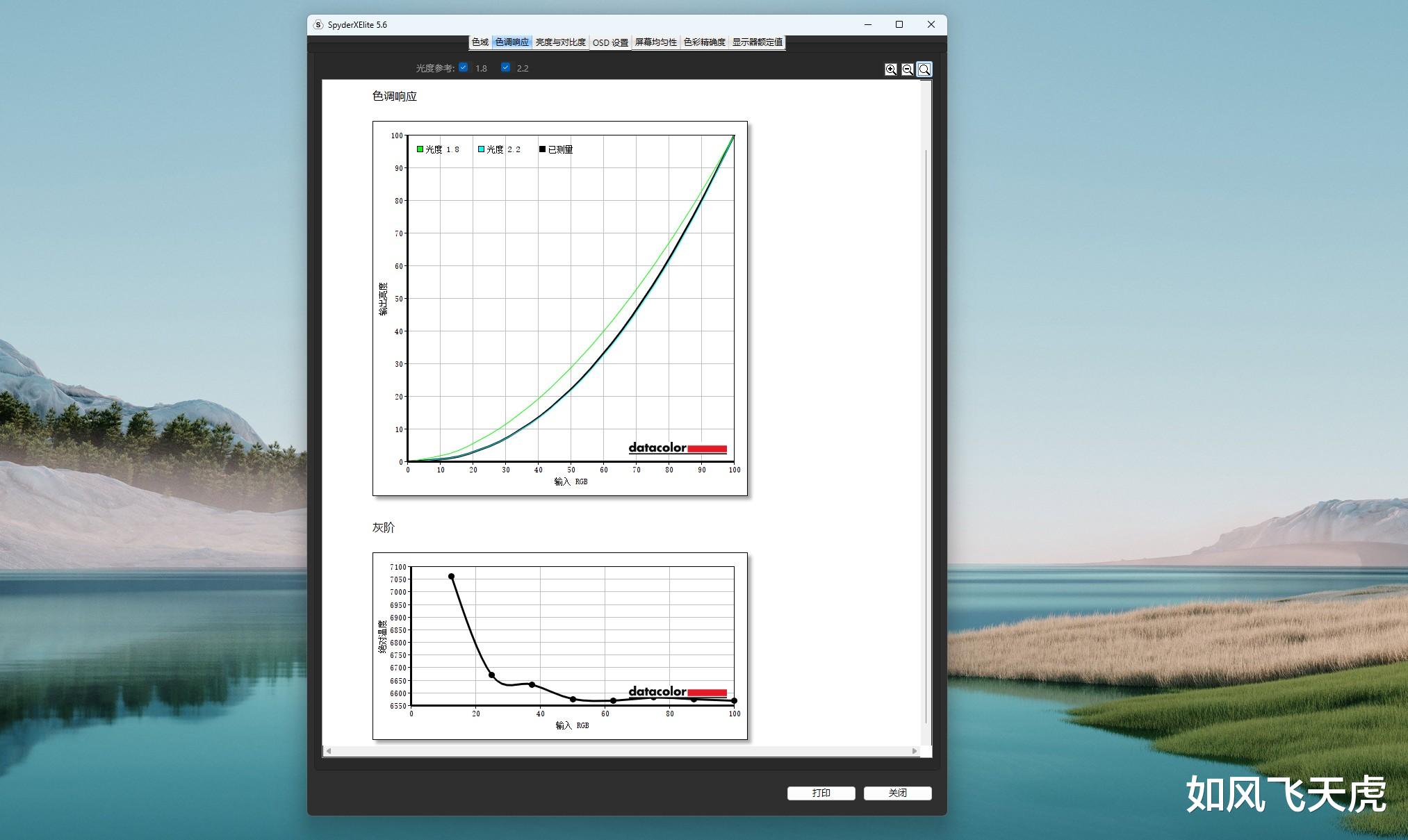
Task: Click the green 光度 1.8 legend swatch
Action: click(x=420, y=149)
